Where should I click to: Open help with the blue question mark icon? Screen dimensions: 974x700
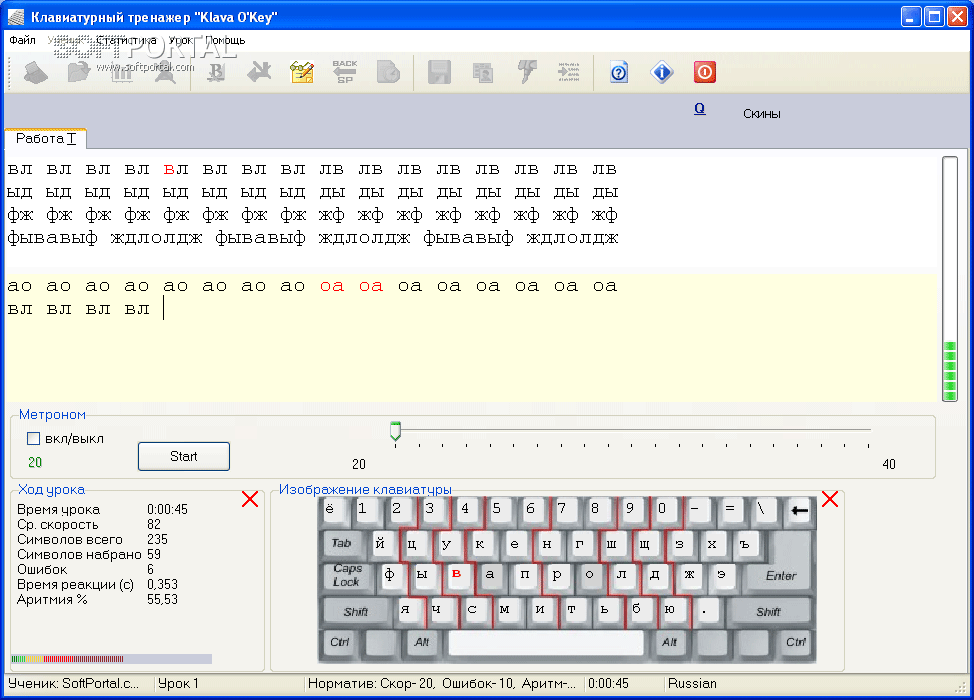(x=619, y=73)
